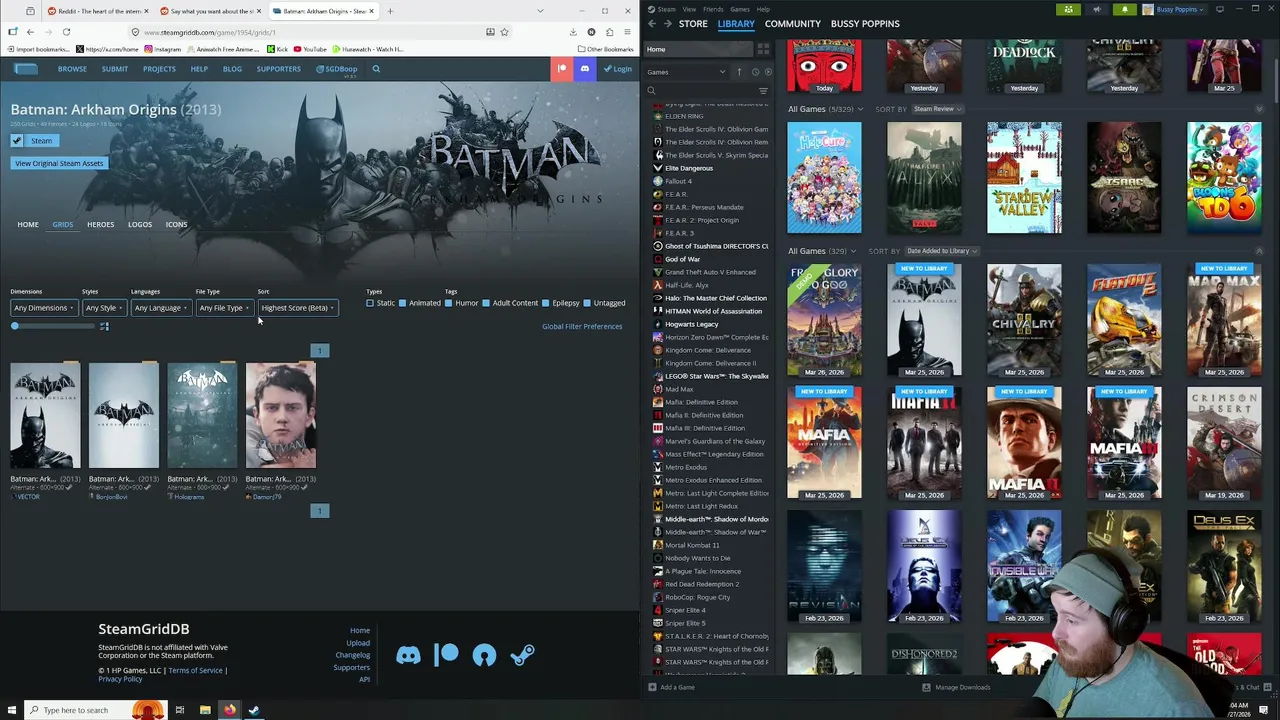Open Steam Review sort-by dropdown
Viewport: 1280px width, 720px height.
coord(936,109)
